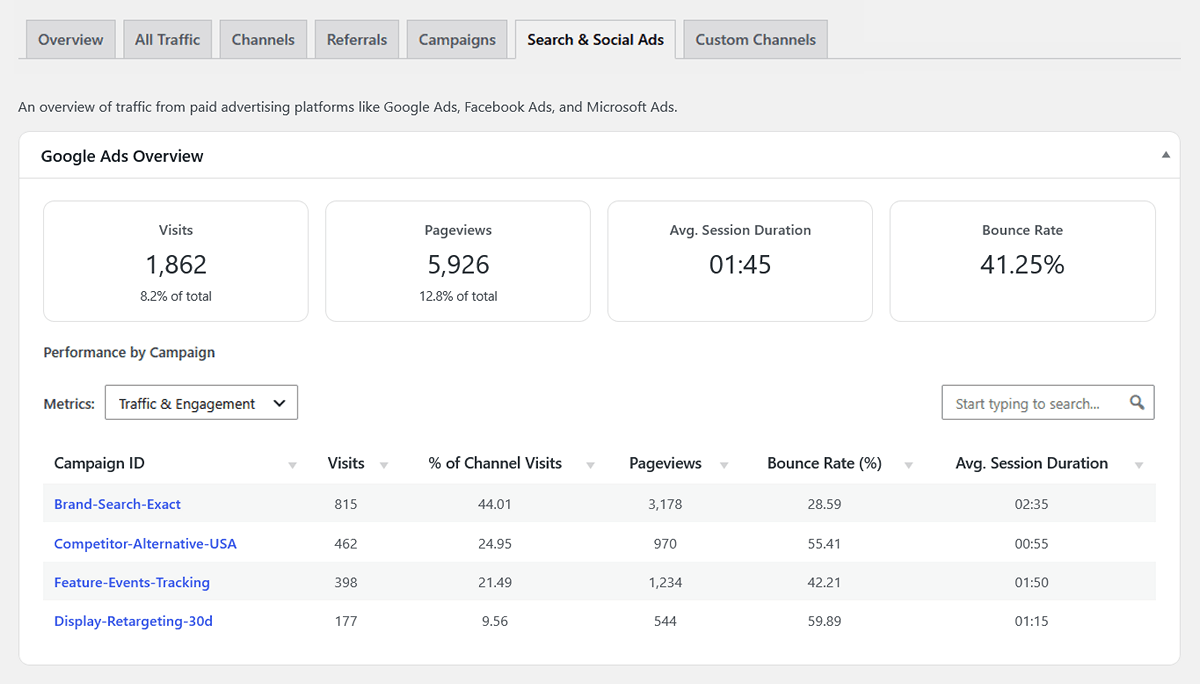Image resolution: width=1200 pixels, height=684 pixels.
Task: Click bounce rate value 28.59
Action: click(824, 504)
